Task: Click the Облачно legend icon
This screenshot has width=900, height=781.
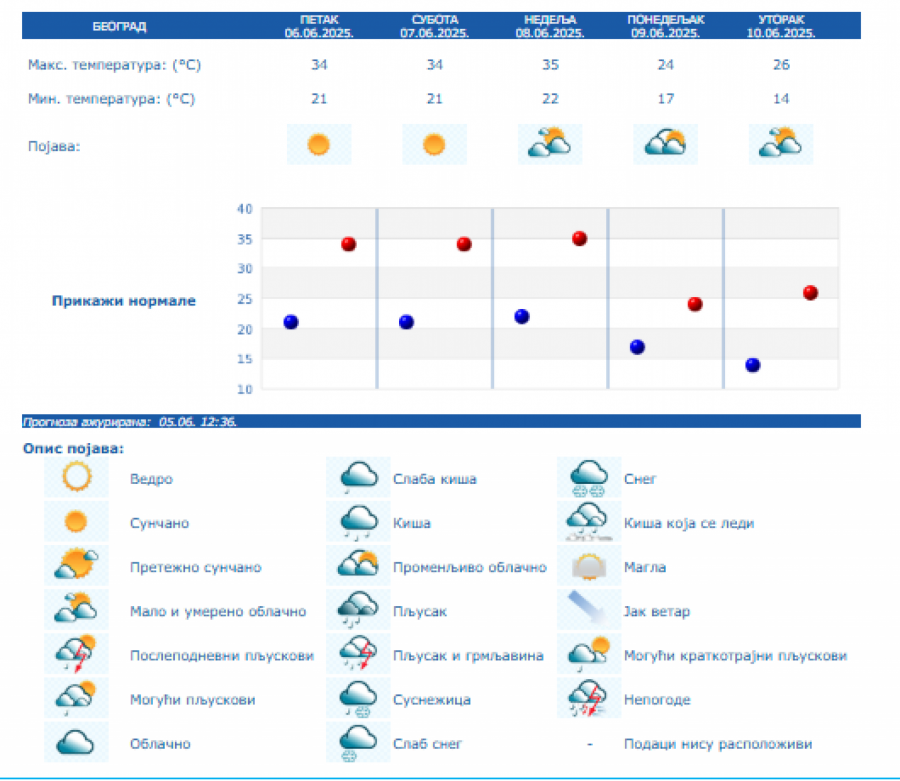Action: coord(76,744)
